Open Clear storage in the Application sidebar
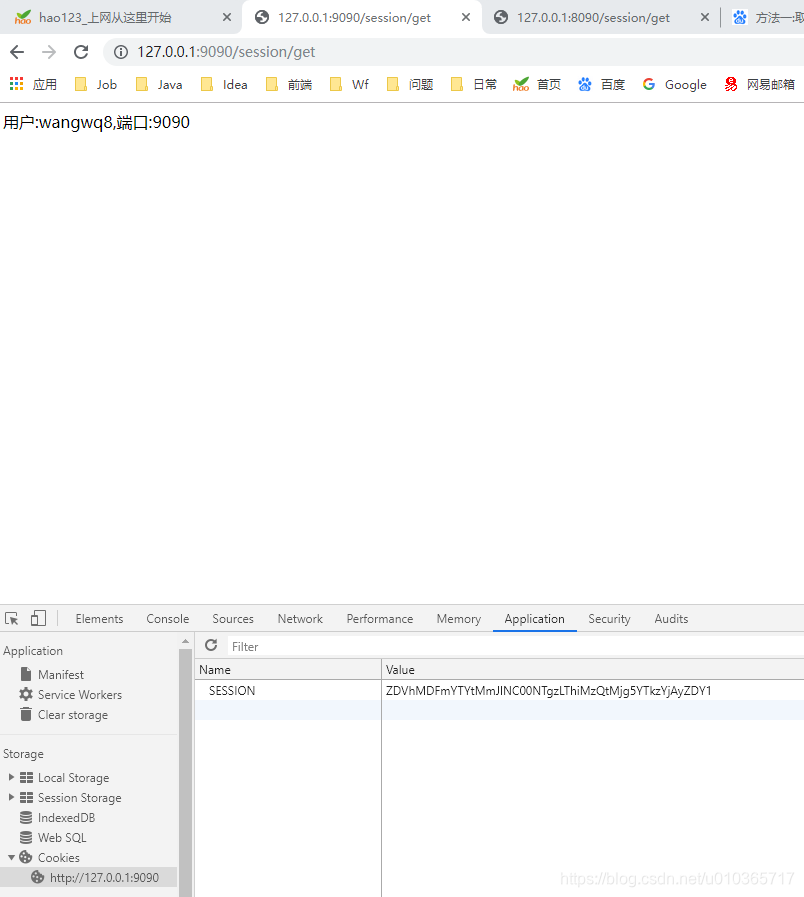Viewport: 804px width, 897px height. (x=73, y=714)
